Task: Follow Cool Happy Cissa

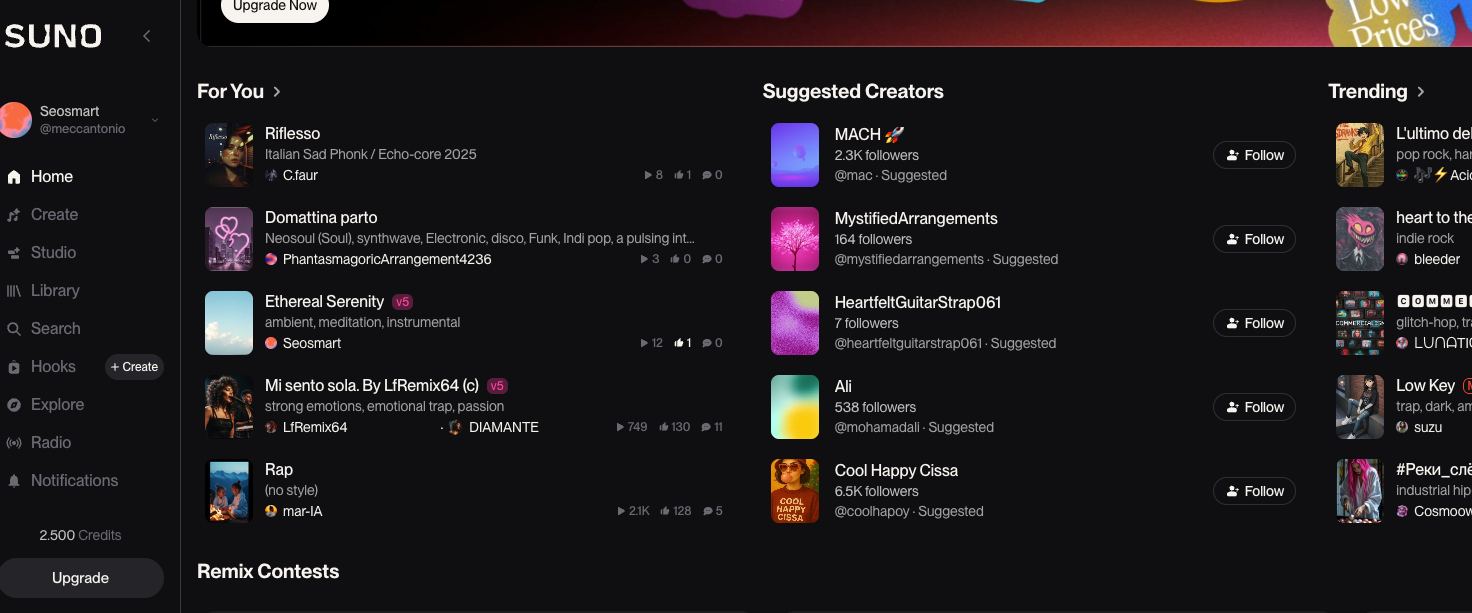Action: (x=1254, y=491)
